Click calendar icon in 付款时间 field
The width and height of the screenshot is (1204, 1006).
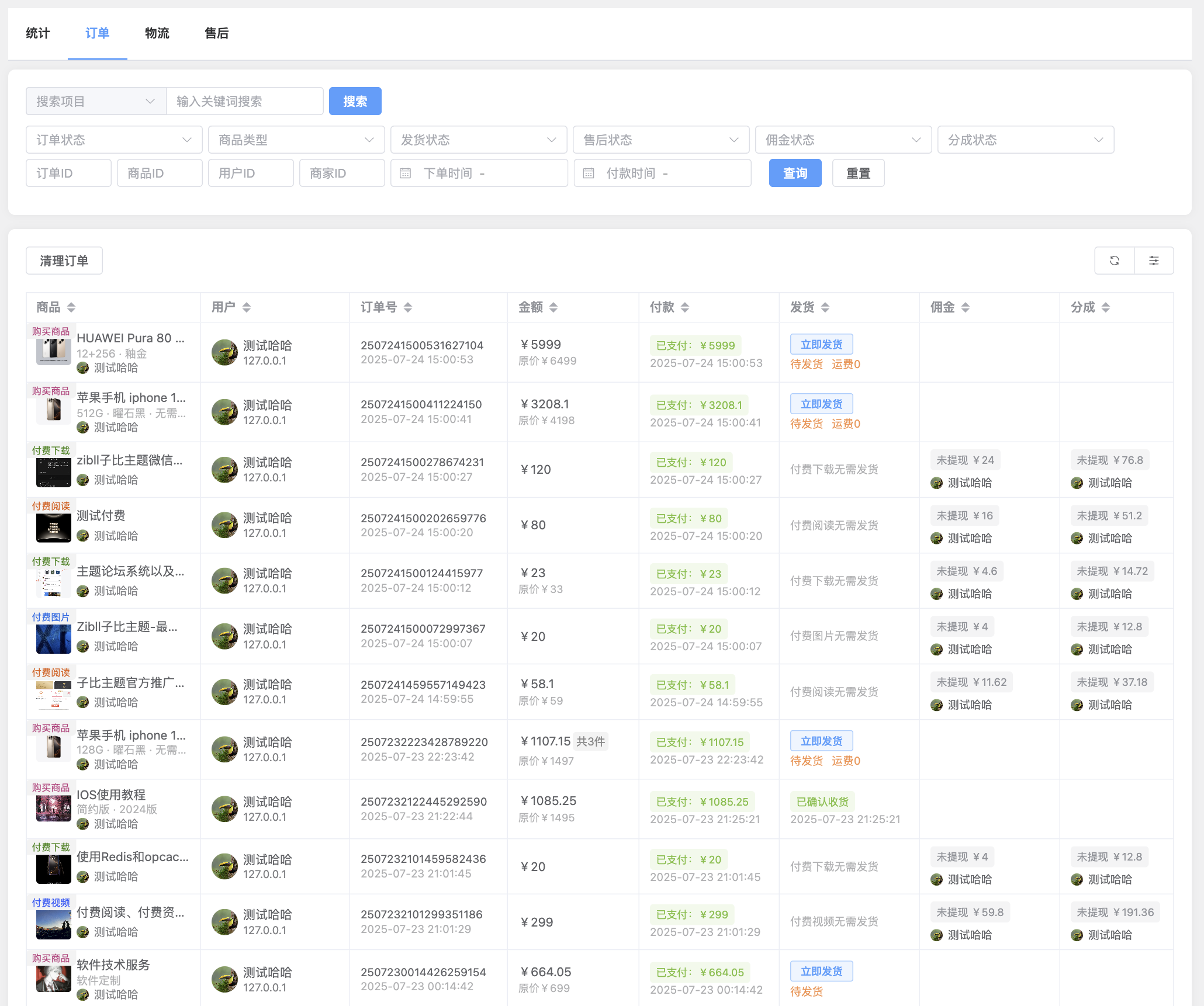point(588,174)
